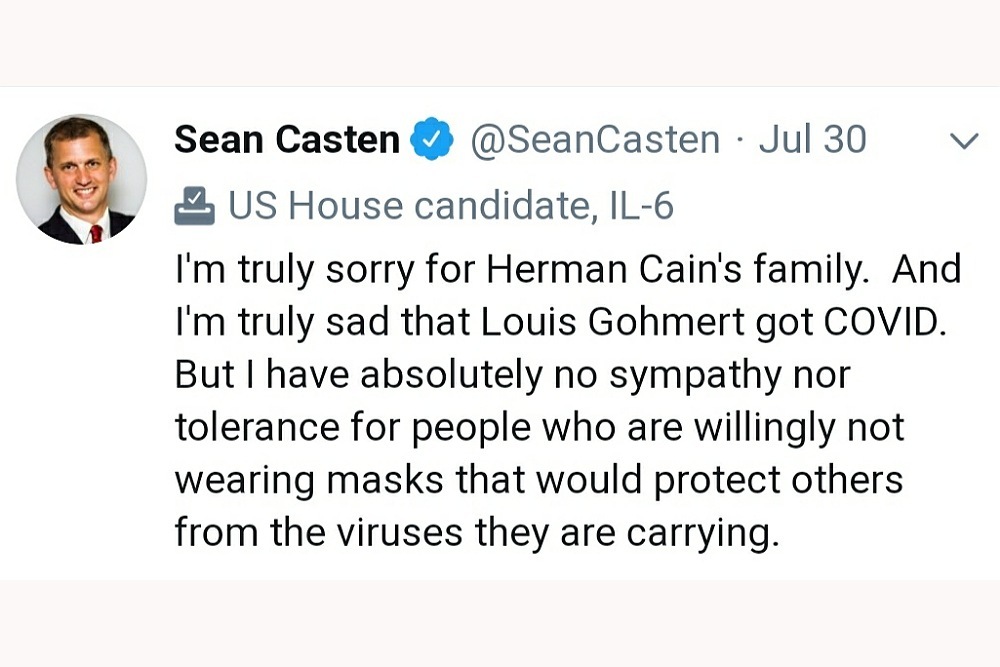Expand the tweet options chevron
Image resolution: width=1000 pixels, height=667 pixels.
point(963,142)
